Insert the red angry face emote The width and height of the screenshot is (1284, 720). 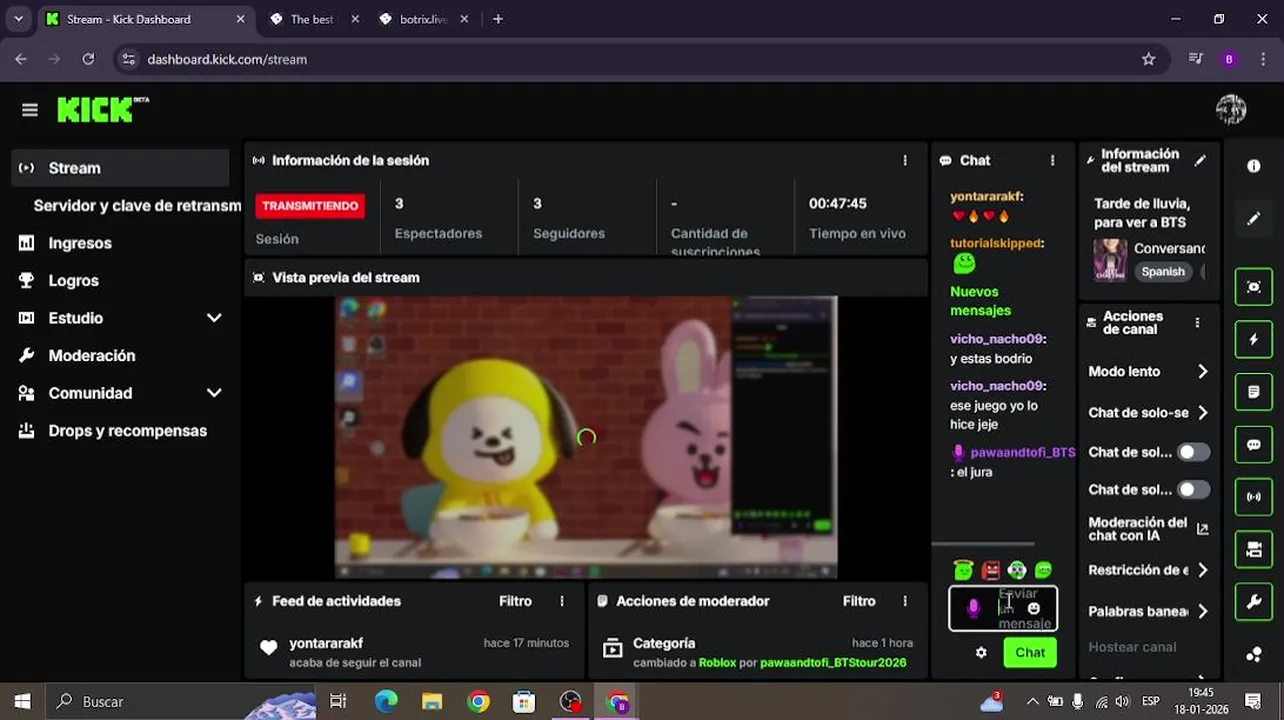pyautogui.click(x=990, y=570)
